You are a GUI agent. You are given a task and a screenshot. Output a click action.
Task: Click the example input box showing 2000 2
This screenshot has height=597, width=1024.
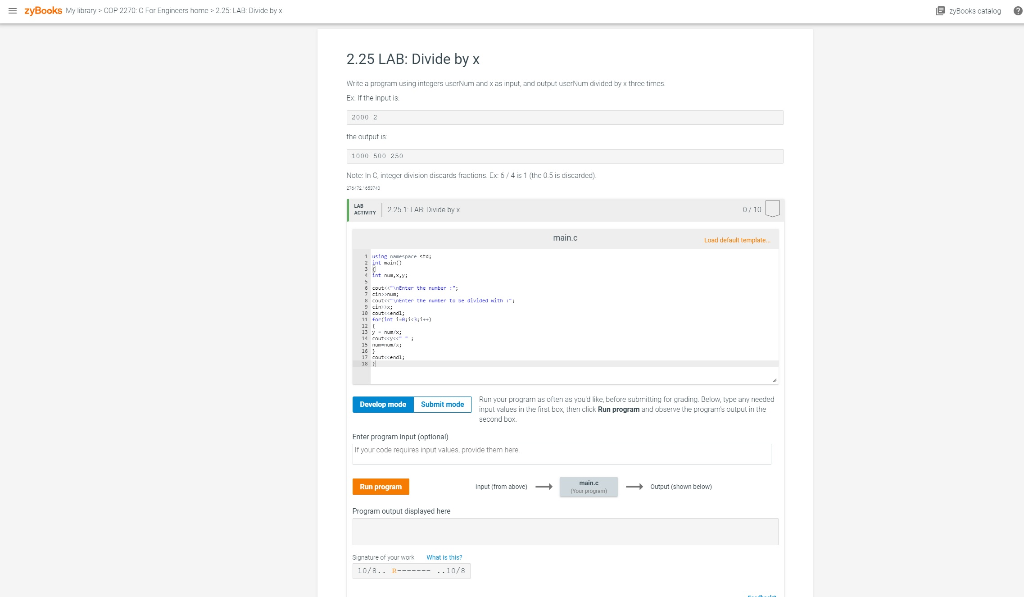tap(565, 117)
